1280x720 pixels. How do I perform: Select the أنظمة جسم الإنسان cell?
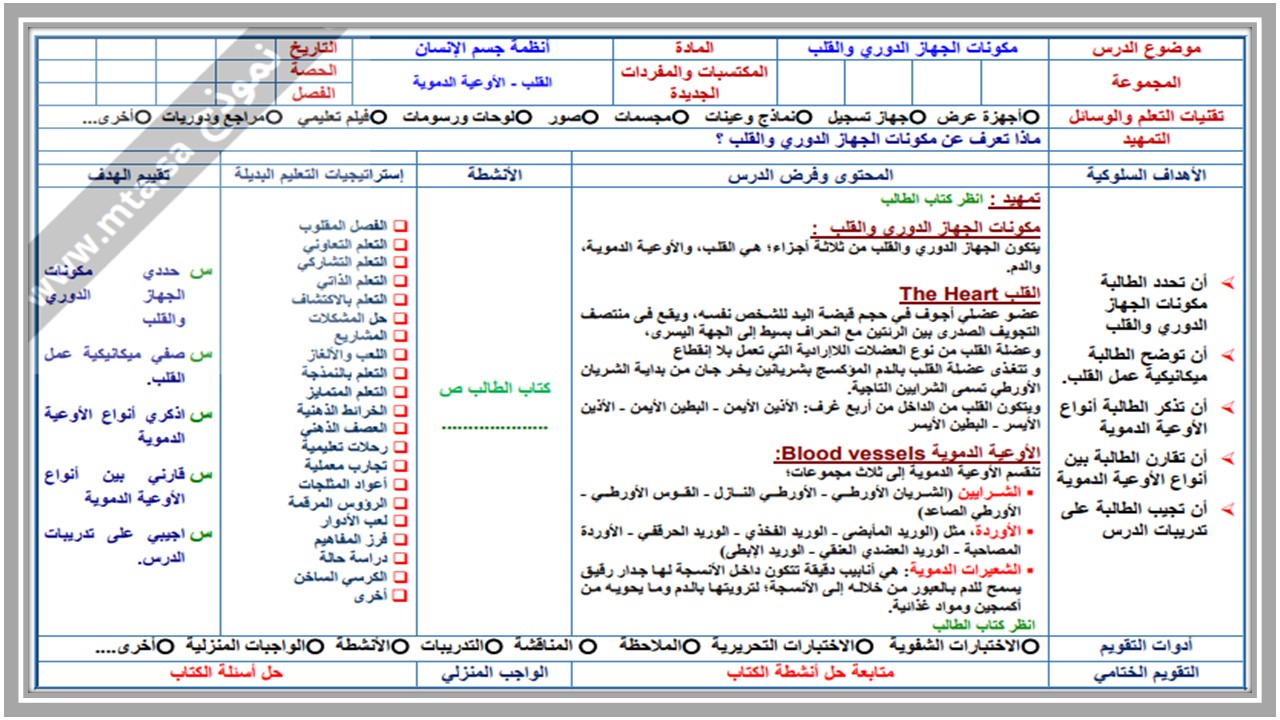tap(482, 49)
